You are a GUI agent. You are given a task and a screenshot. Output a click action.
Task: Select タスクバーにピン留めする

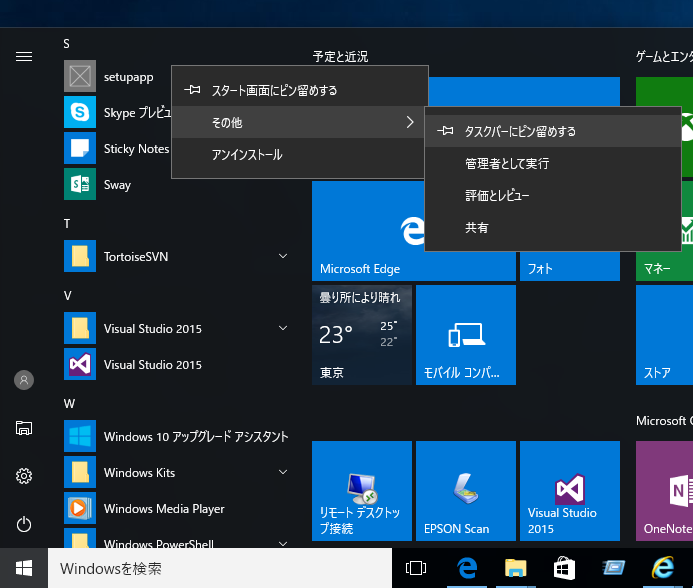click(x=553, y=131)
